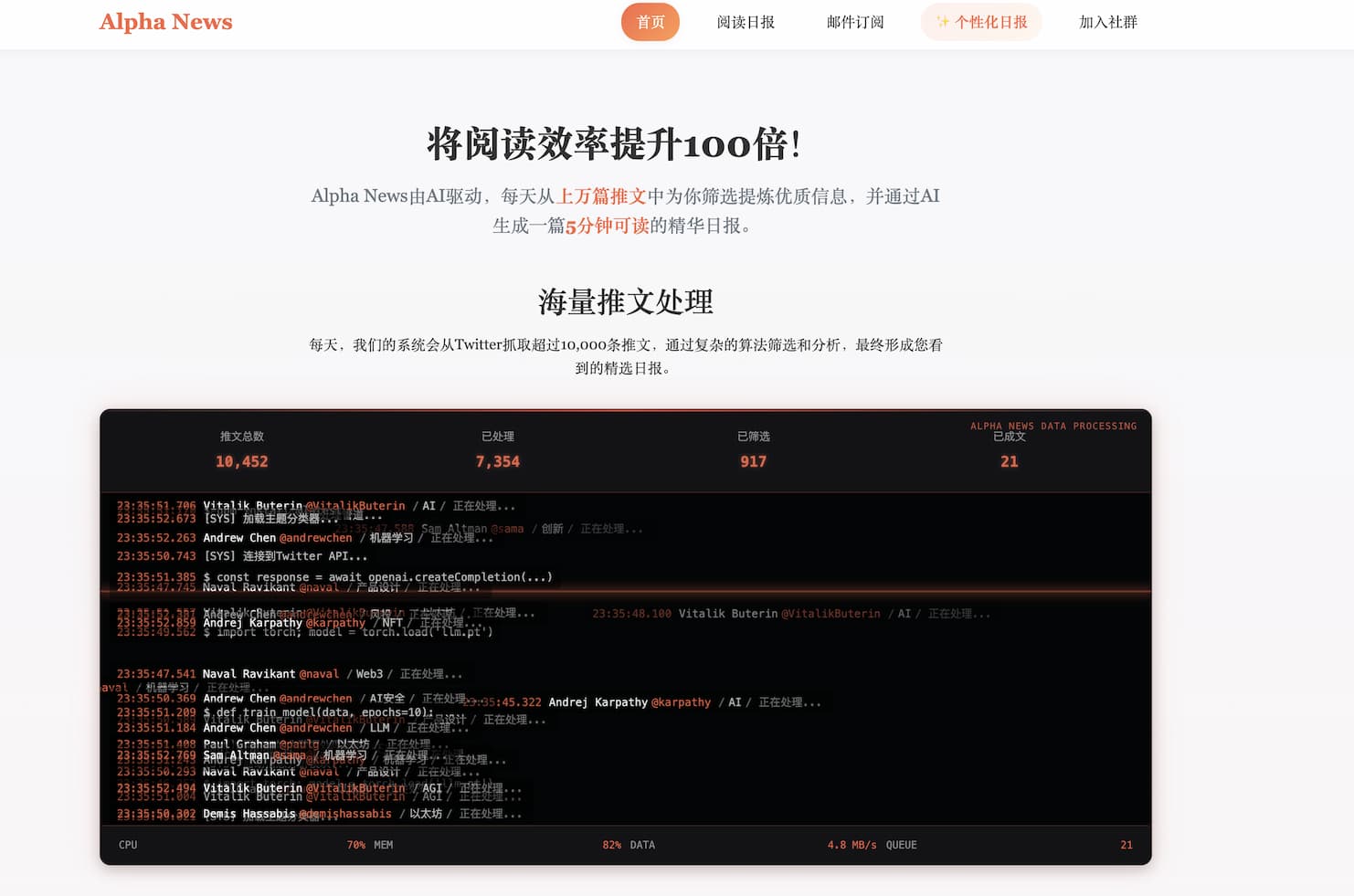Click the 已筛选 label
Viewport: 1354px width, 896px height.
[754, 437]
